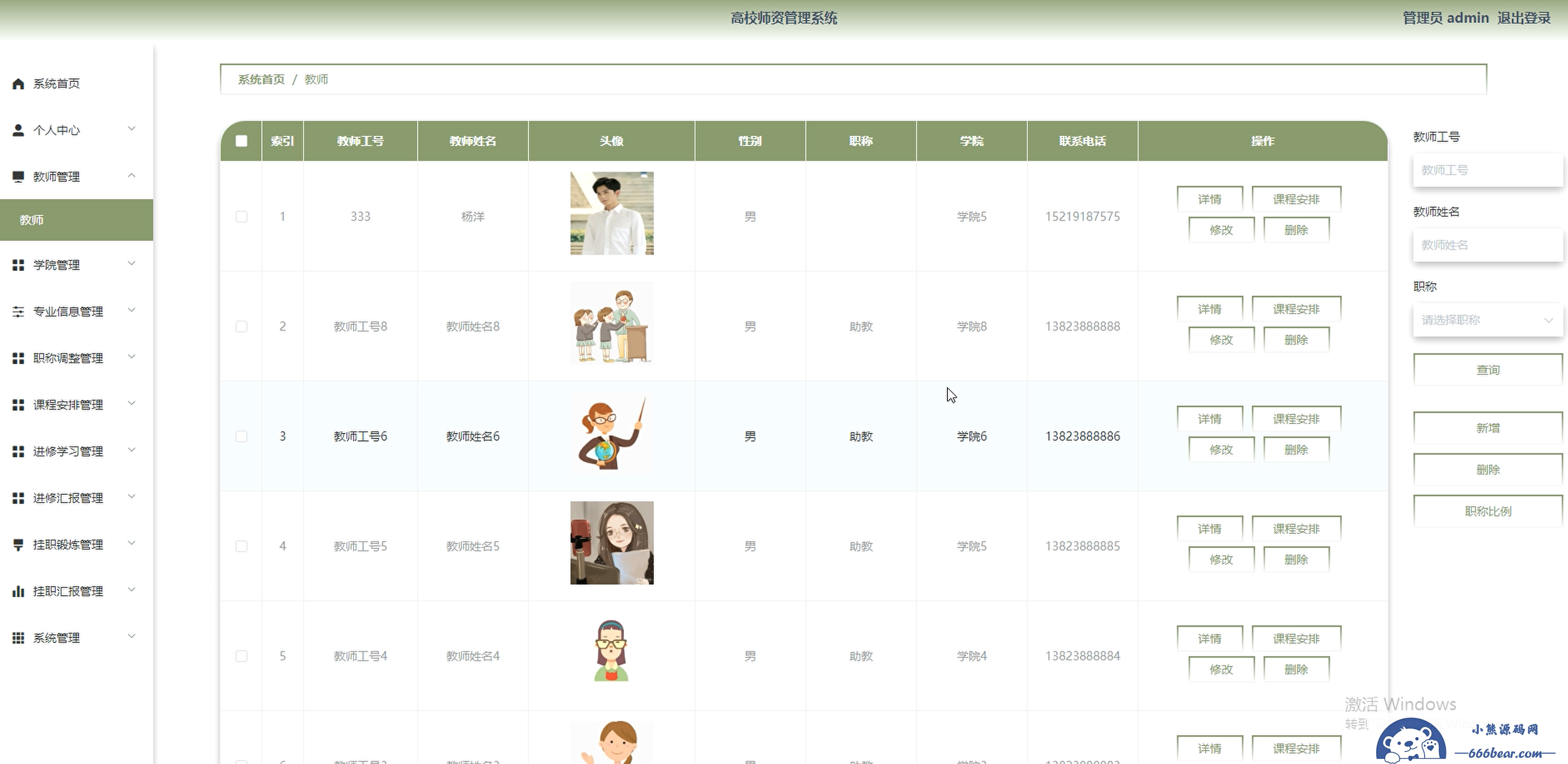Image resolution: width=1568 pixels, height=764 pixels.
Task: Click the grid icon beside 进修汇报管理
Action: point(18,498)
